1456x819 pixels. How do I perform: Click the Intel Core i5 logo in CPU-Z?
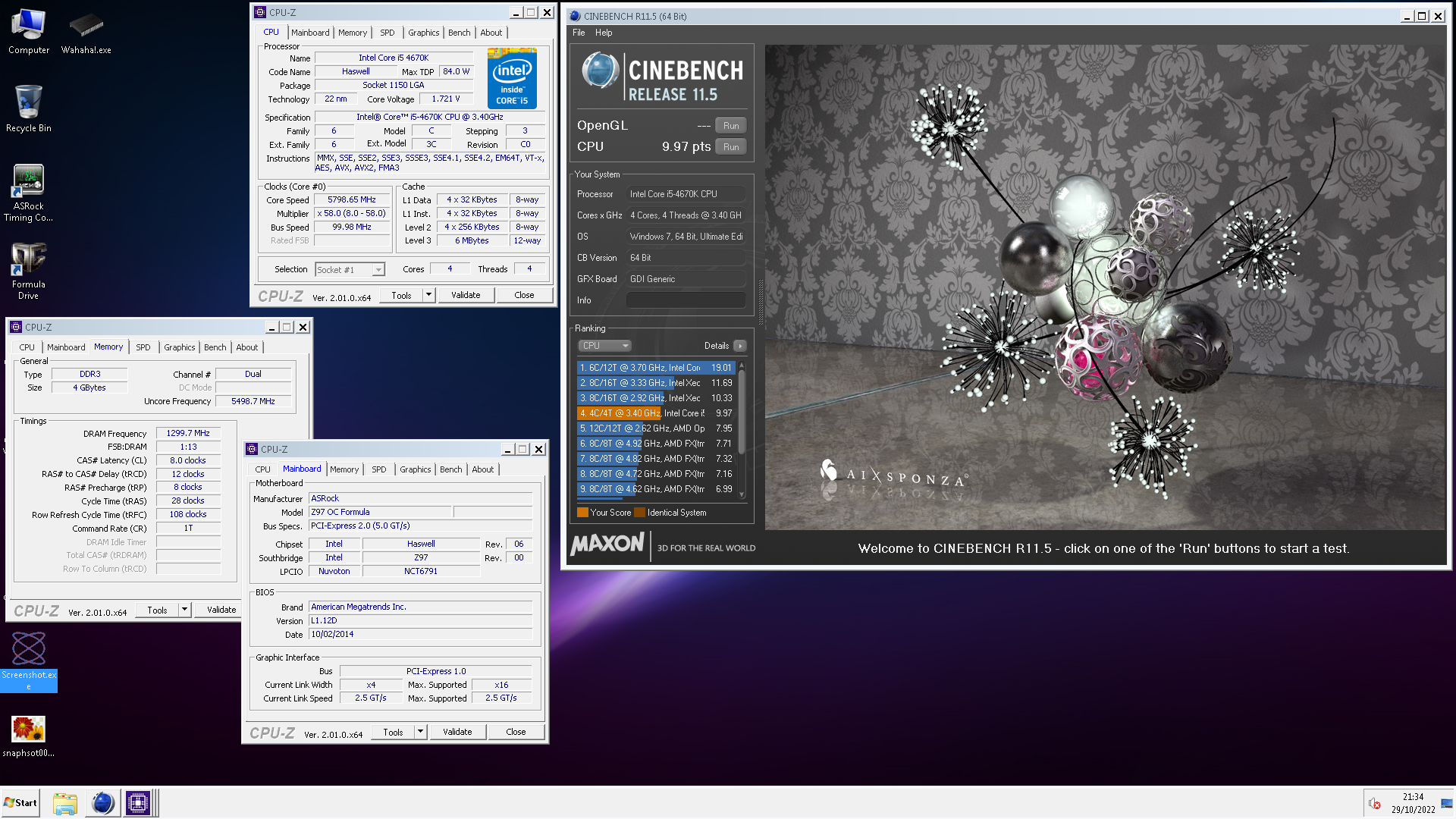point(512,78)
